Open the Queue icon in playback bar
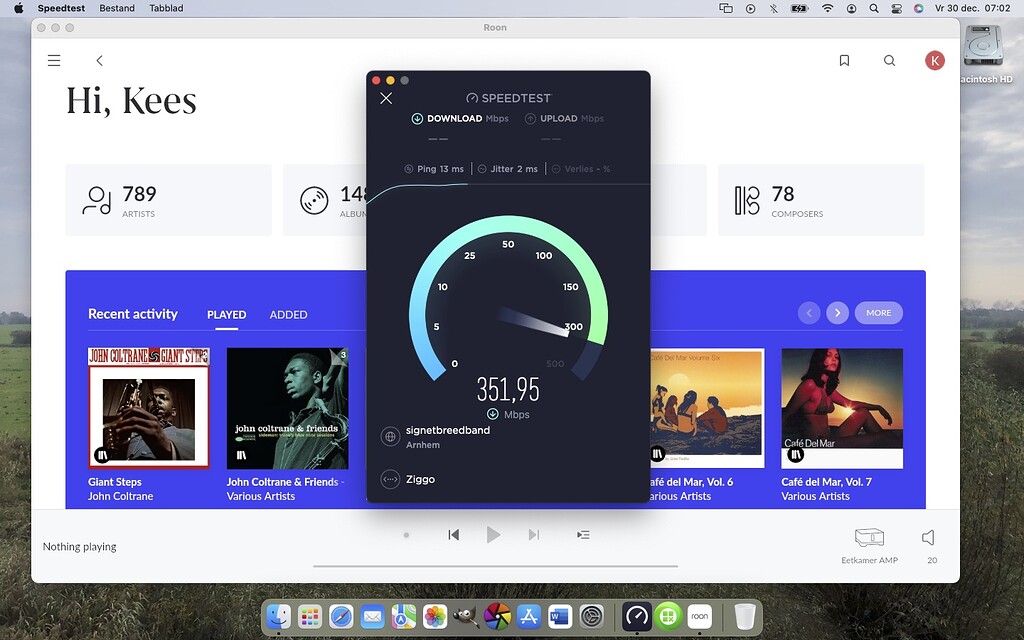The height and width of the screenshot is (640, 1024). pos(583,535)
